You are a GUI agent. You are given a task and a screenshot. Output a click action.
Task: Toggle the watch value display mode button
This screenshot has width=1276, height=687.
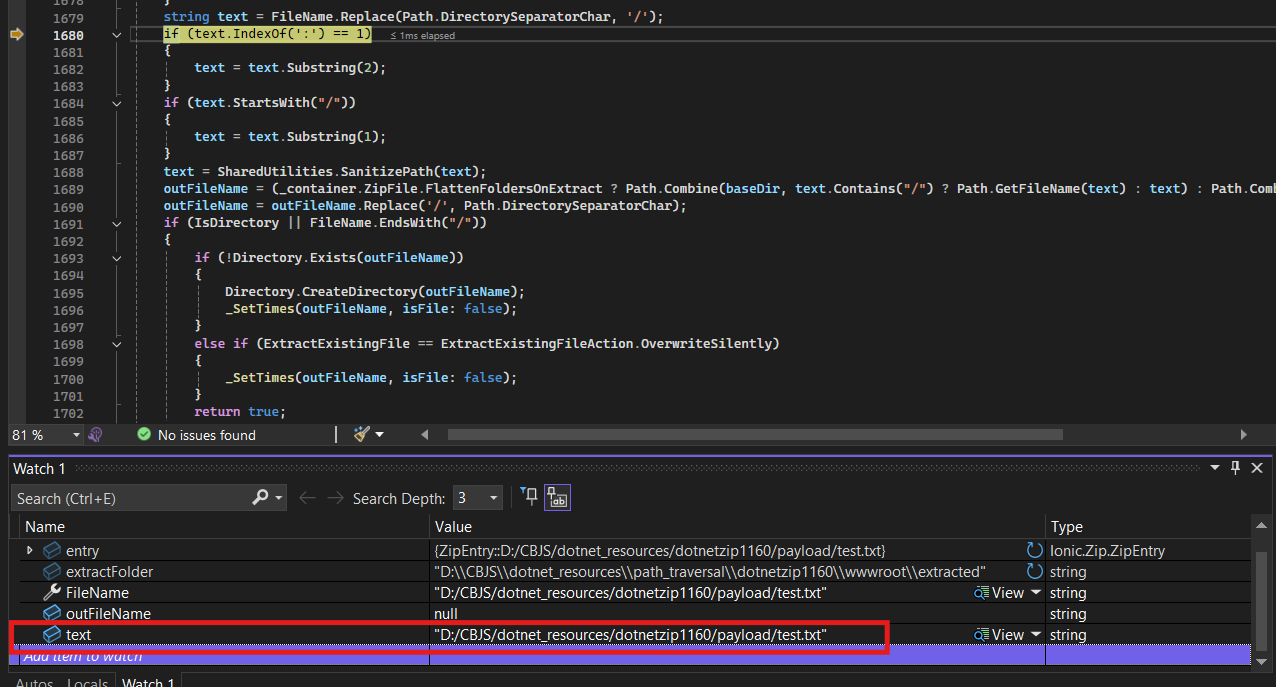point(557,497)
